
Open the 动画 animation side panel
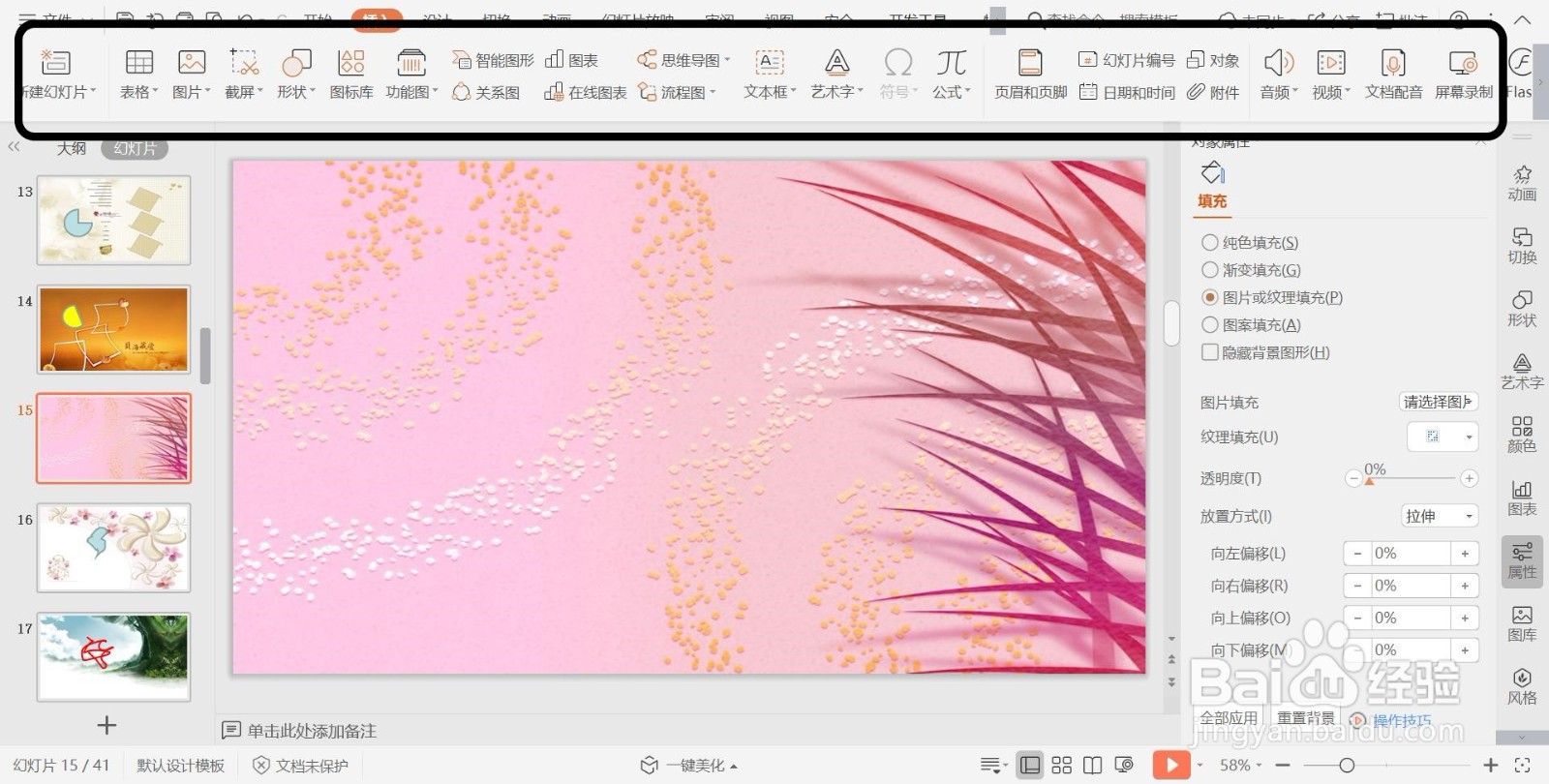pos(1522,182)
